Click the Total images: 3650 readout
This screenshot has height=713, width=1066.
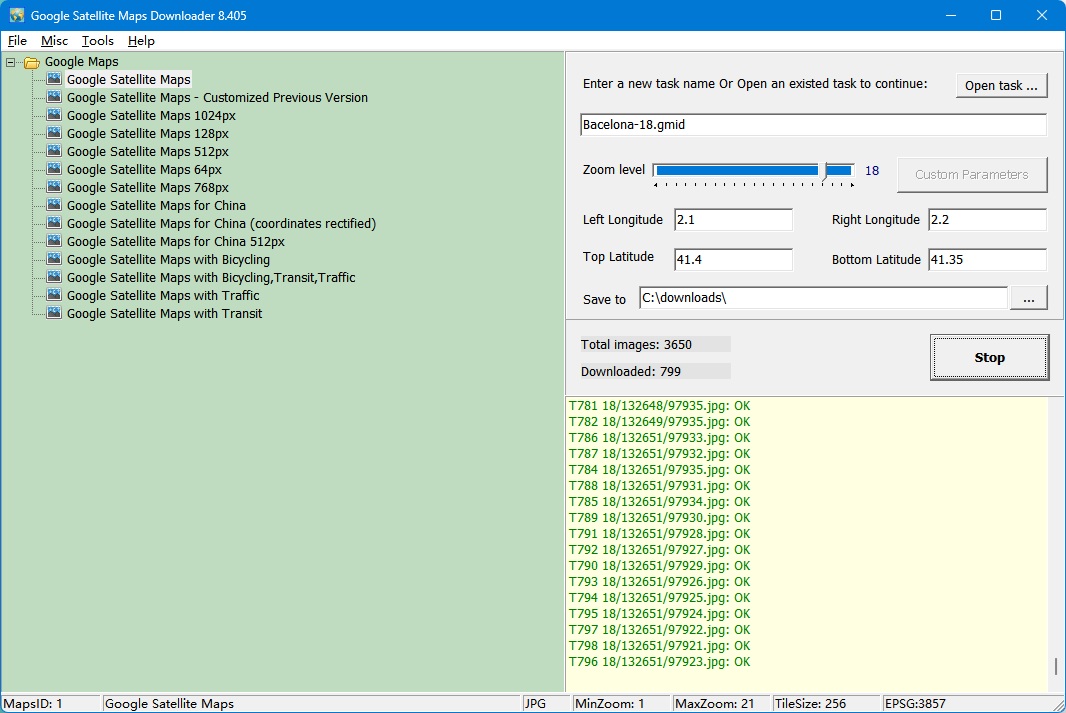(x=655, y=345)
